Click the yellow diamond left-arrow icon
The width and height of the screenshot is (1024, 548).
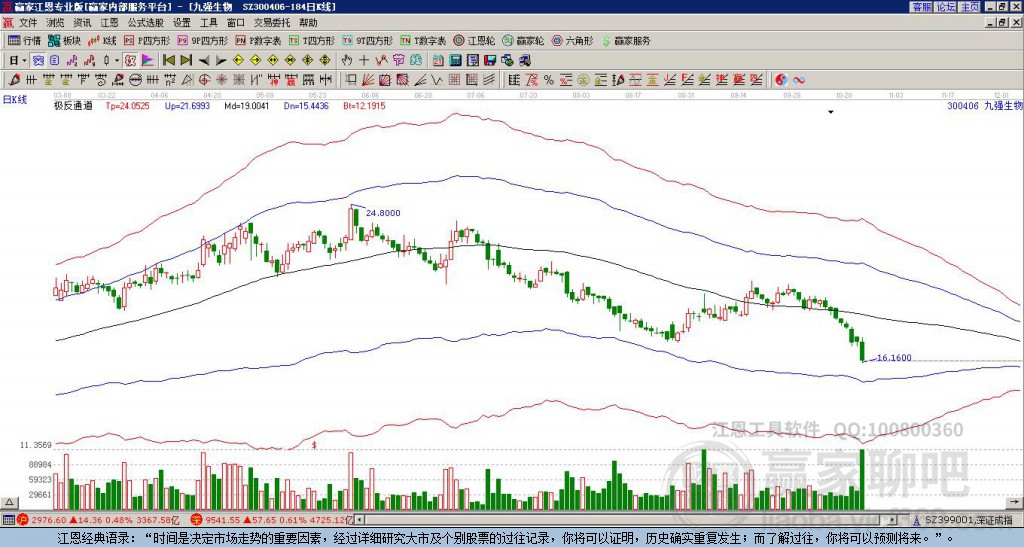(238, 60)
